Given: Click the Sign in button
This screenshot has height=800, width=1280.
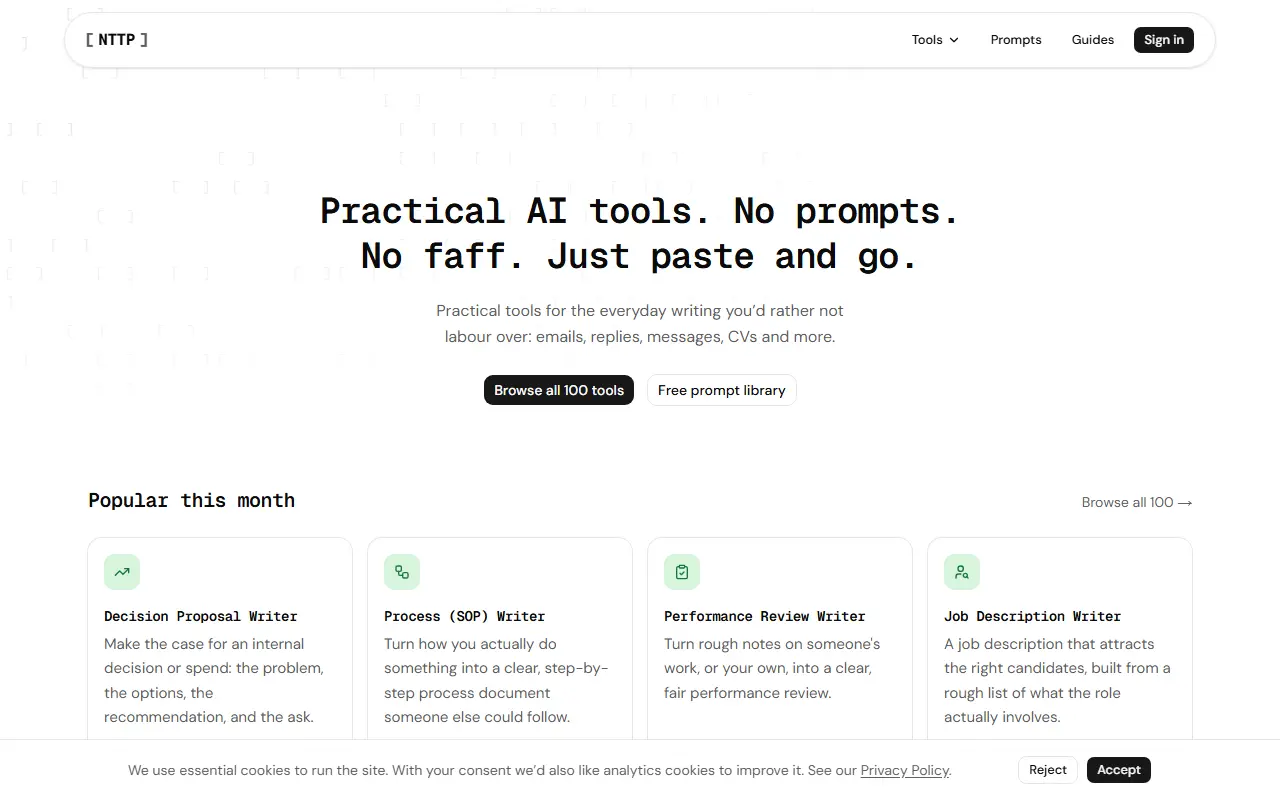Looking at the screenshot, I should pos(1164,40).
